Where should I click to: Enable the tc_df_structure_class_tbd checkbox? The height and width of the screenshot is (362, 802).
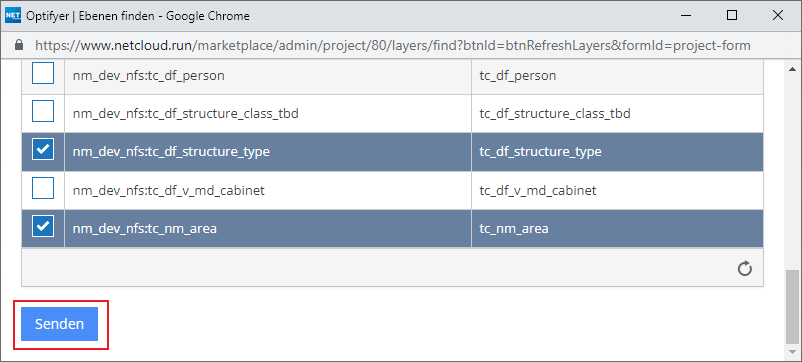pyautogui.click(x=43, y=111)
